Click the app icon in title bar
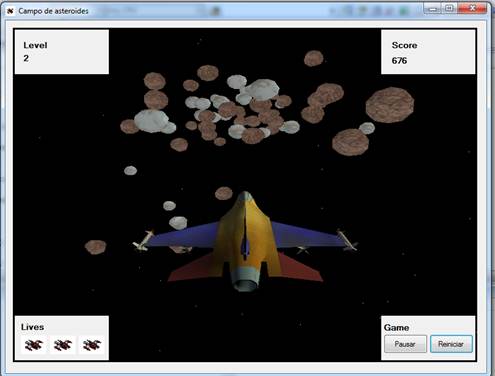 pyautogui.click(x=10, y=11)
